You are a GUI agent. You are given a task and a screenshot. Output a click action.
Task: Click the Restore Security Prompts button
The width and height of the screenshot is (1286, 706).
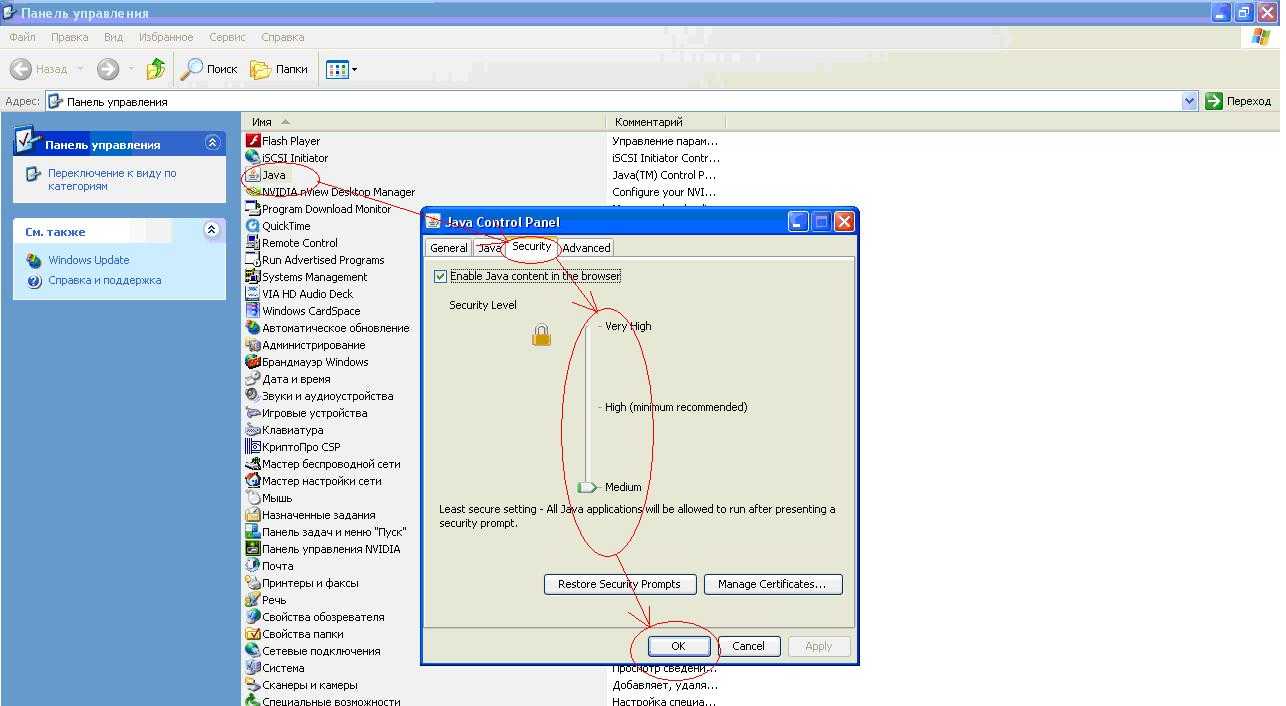pos(619,584)
